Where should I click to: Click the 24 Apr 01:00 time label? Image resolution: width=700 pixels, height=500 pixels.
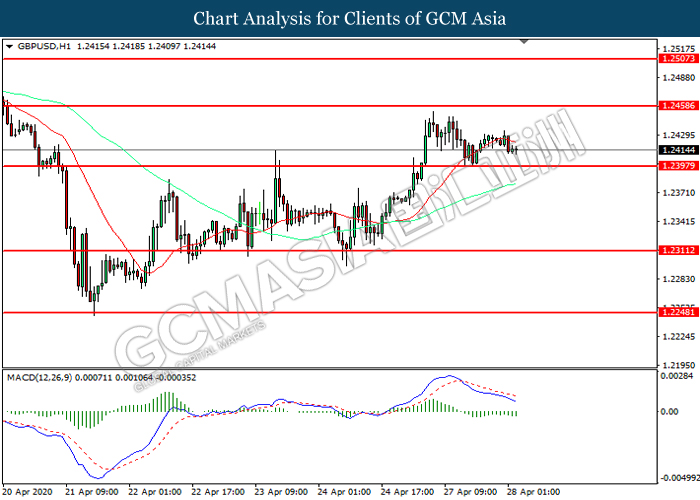pyautogui.click(x=344, y=492)
